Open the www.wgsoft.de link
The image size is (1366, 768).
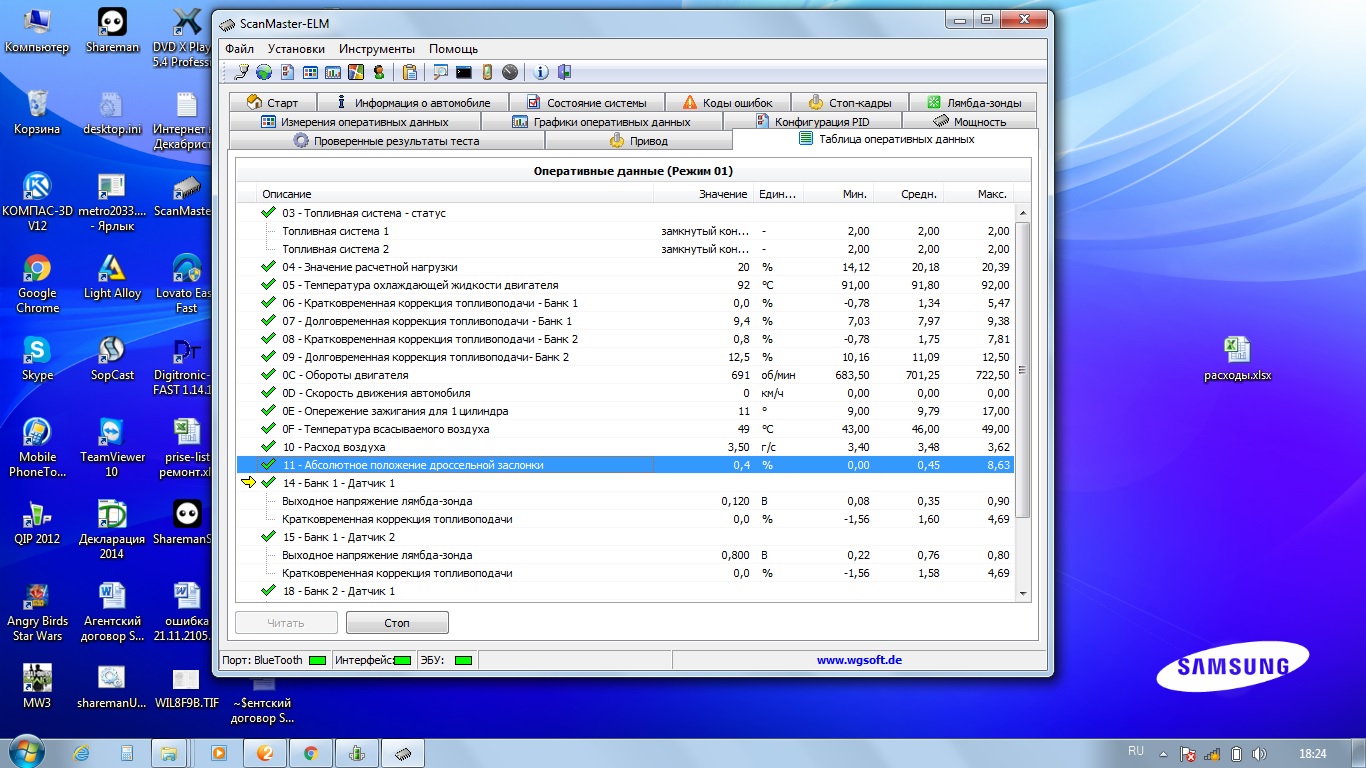pos(859,660)
